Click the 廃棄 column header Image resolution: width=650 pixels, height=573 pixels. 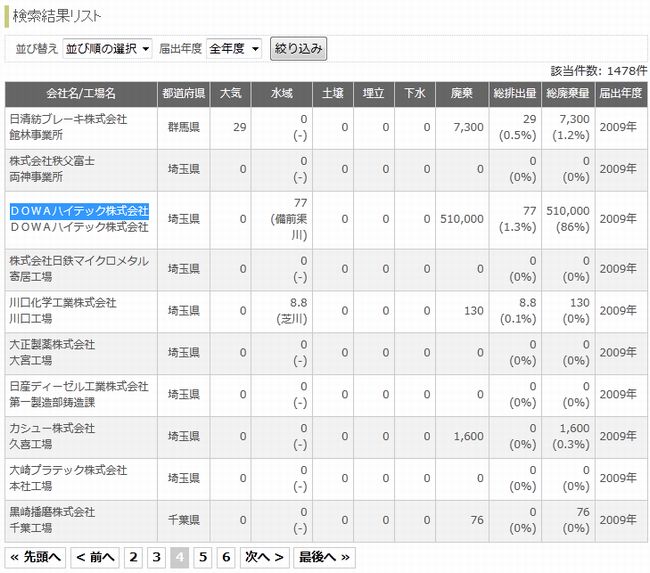coord(462,94)
